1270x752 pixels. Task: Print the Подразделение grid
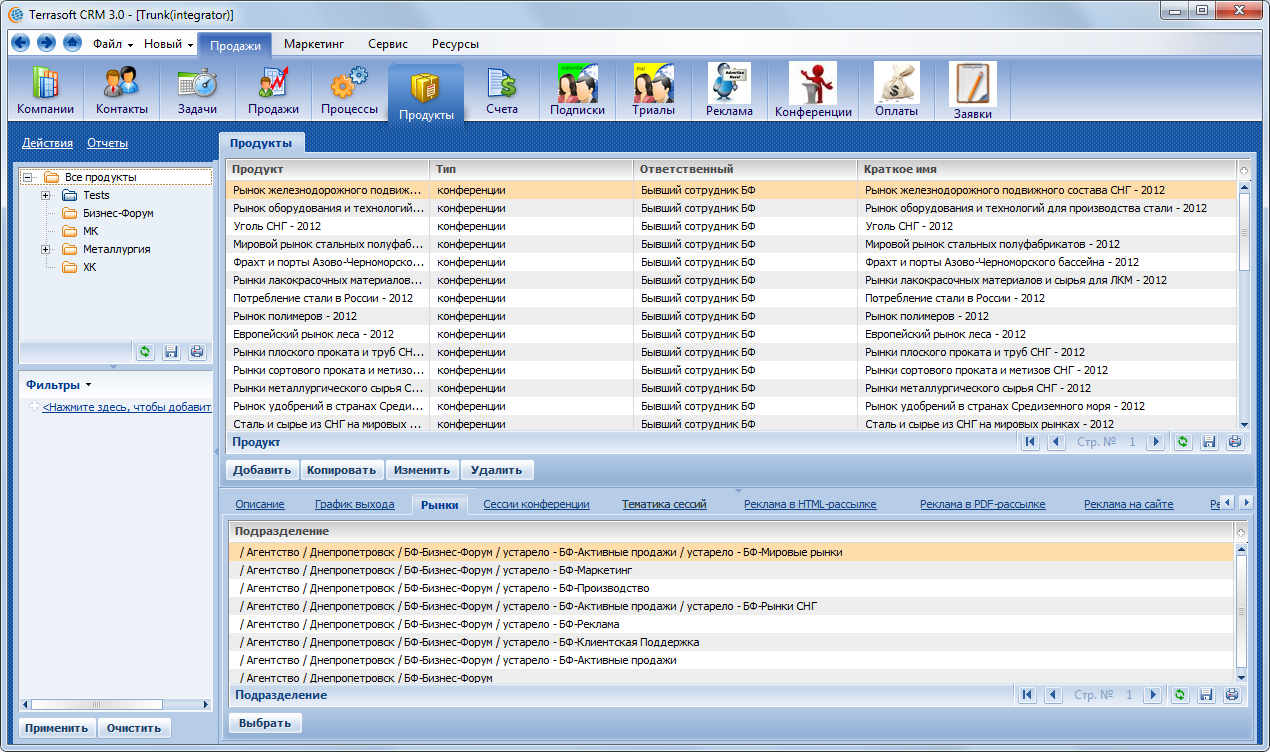point(1232,695)
